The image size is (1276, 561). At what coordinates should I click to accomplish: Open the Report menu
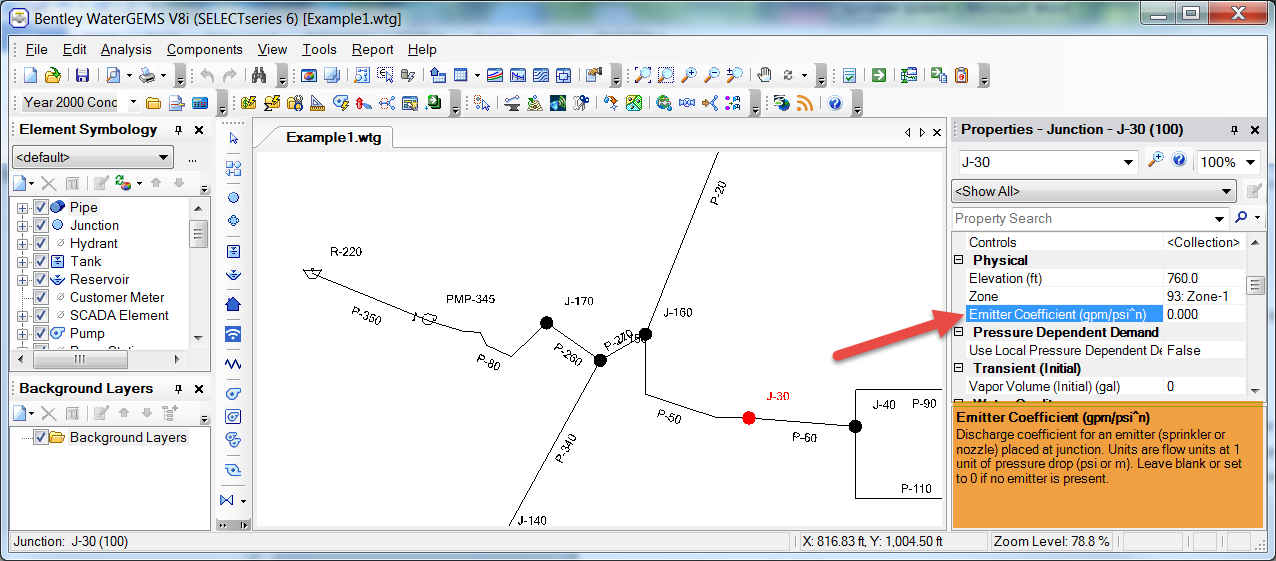point(372,49)
